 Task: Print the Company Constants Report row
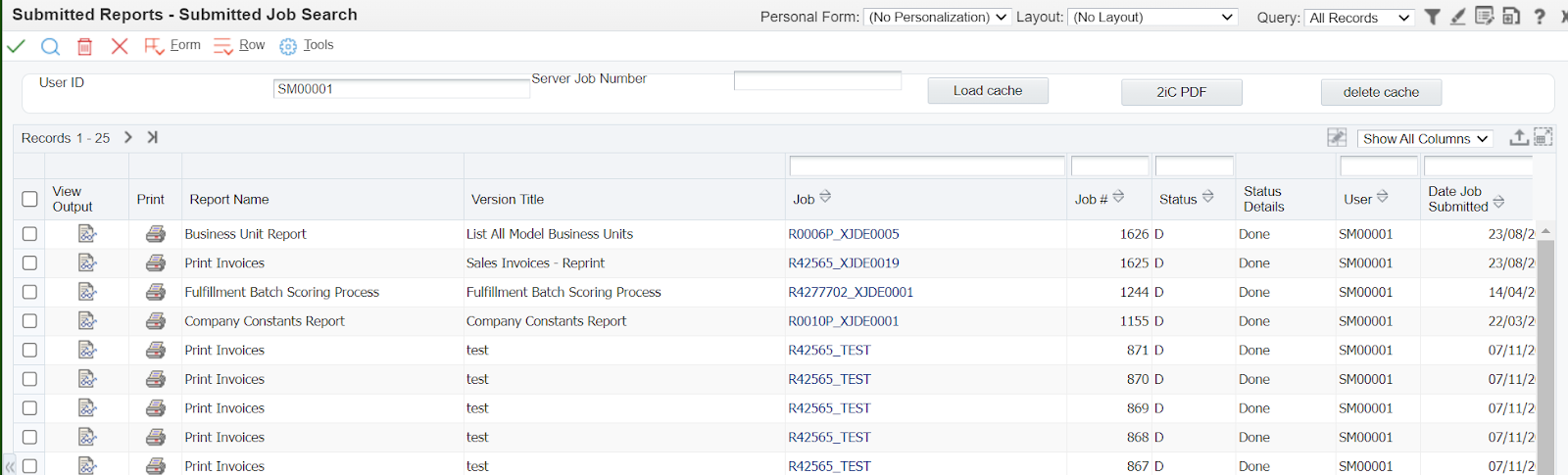click(156, 320)
